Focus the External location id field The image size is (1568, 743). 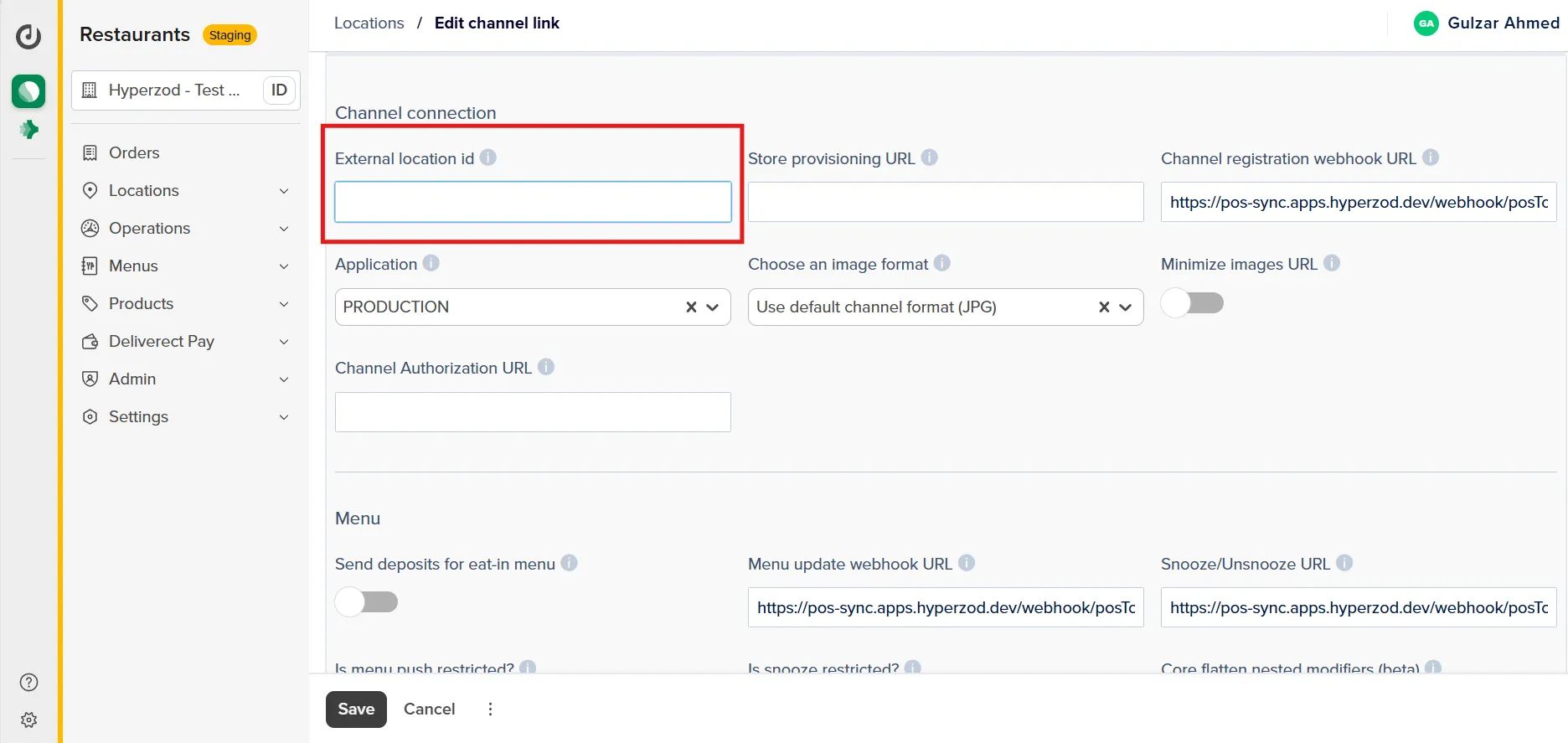[x=533, y=202]
